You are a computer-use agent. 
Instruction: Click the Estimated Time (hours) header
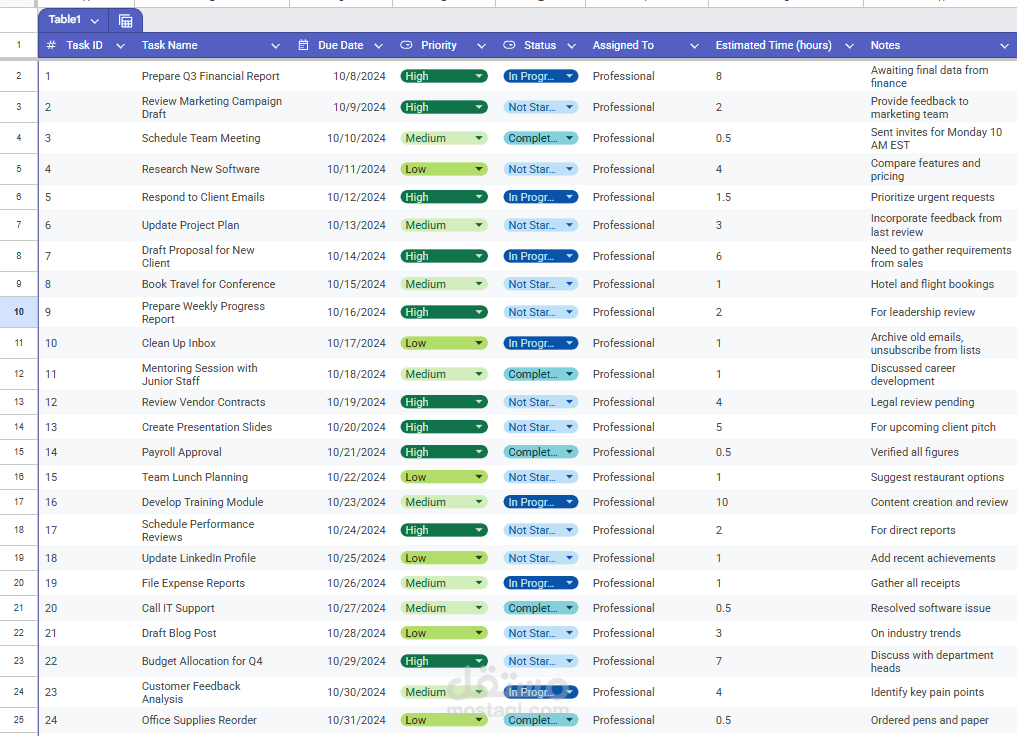(x=773, y=45)
